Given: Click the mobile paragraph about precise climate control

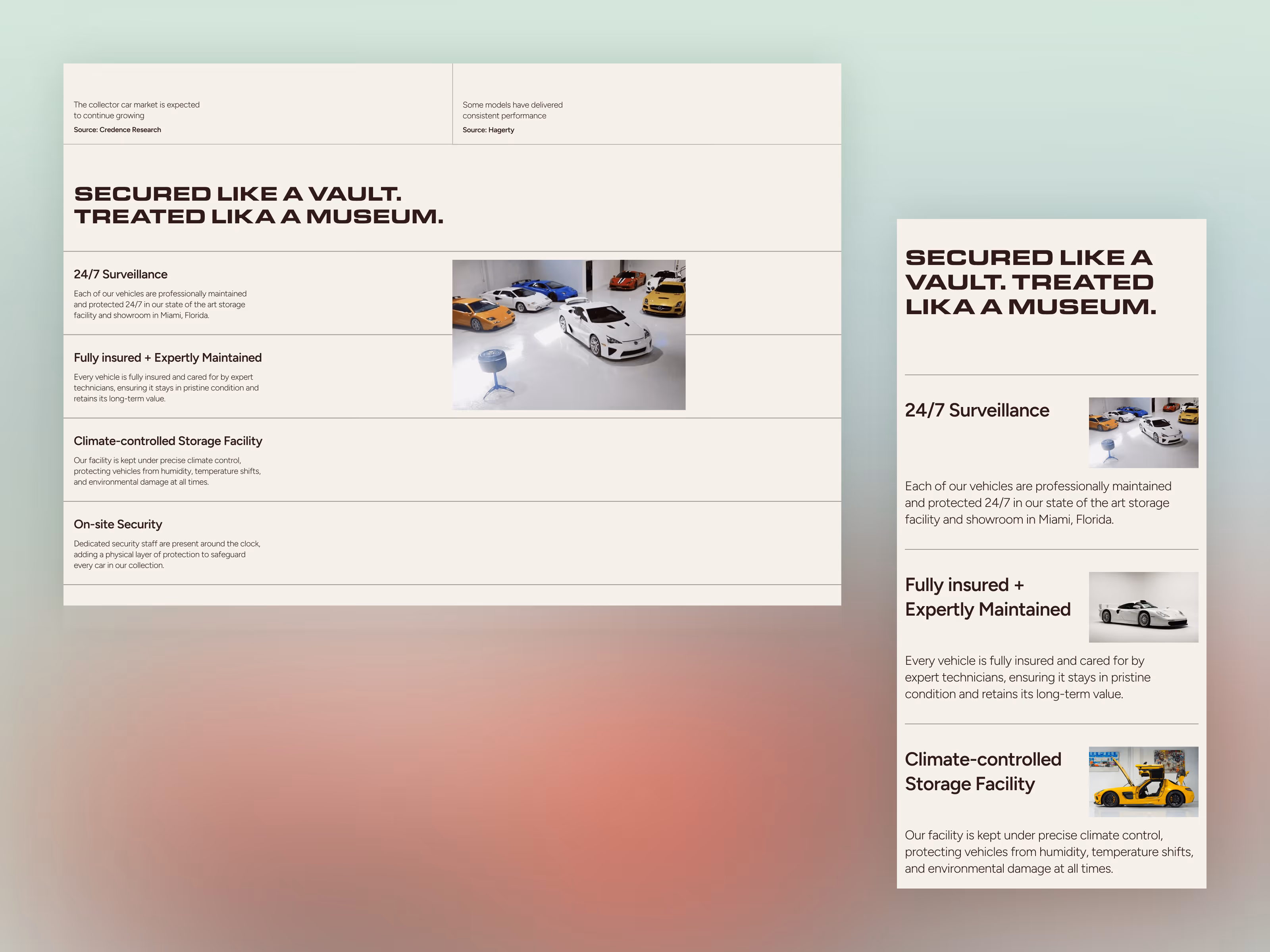Looking at the screenshot, I should click(1049, 852).
